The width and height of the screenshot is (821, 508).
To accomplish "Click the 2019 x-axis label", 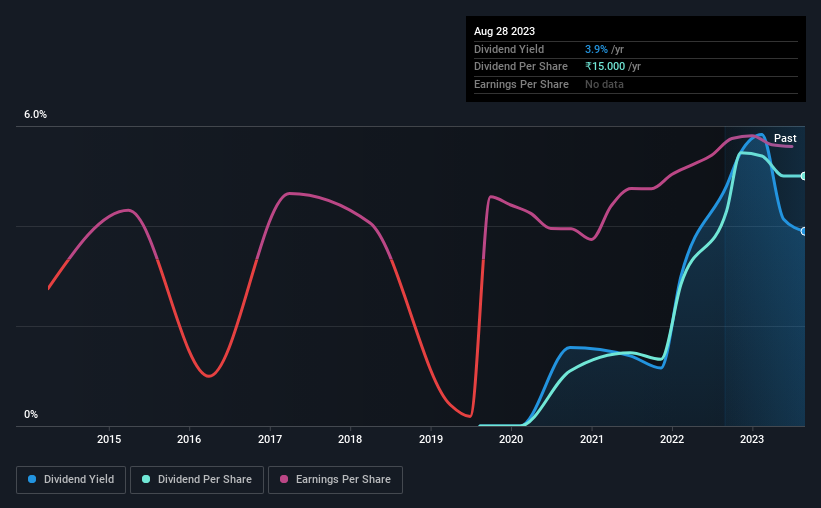I will [x=431, y=439].
